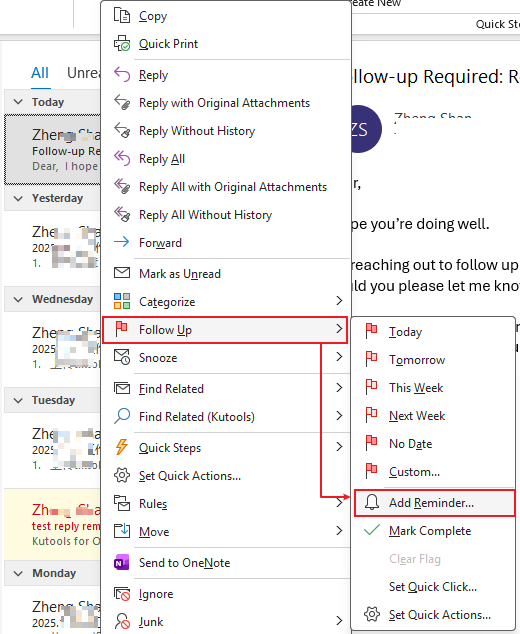
Task: Click the Snooze envelope clock icon
Action: click(x=122, y=357)
